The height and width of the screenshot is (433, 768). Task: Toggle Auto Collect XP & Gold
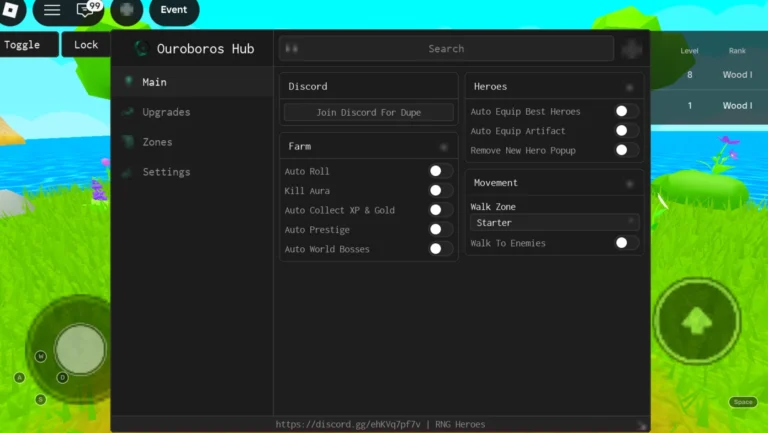pos(439,210)
